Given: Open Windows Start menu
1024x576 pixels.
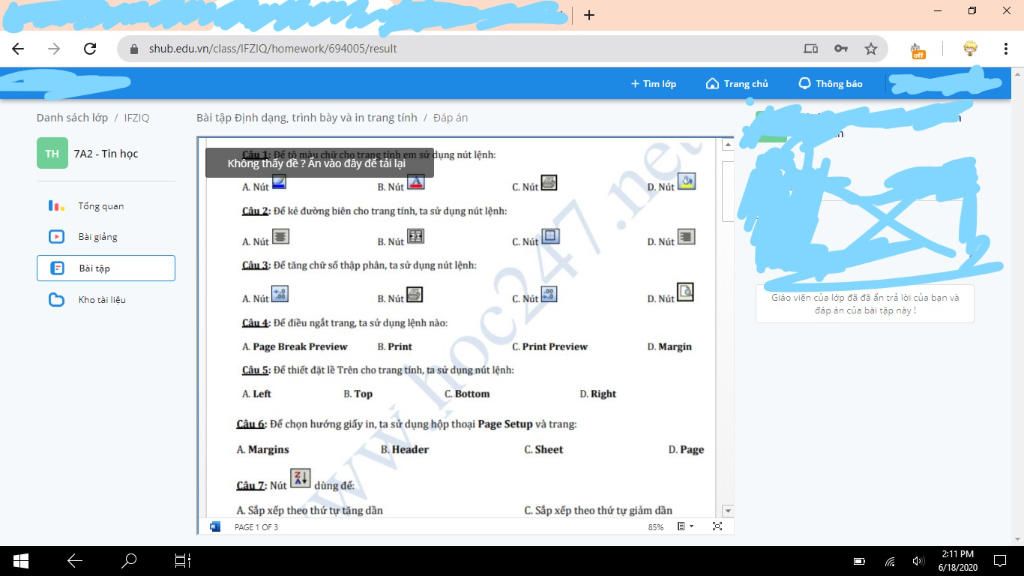Looking at the screenshot, I should [20, 561].
